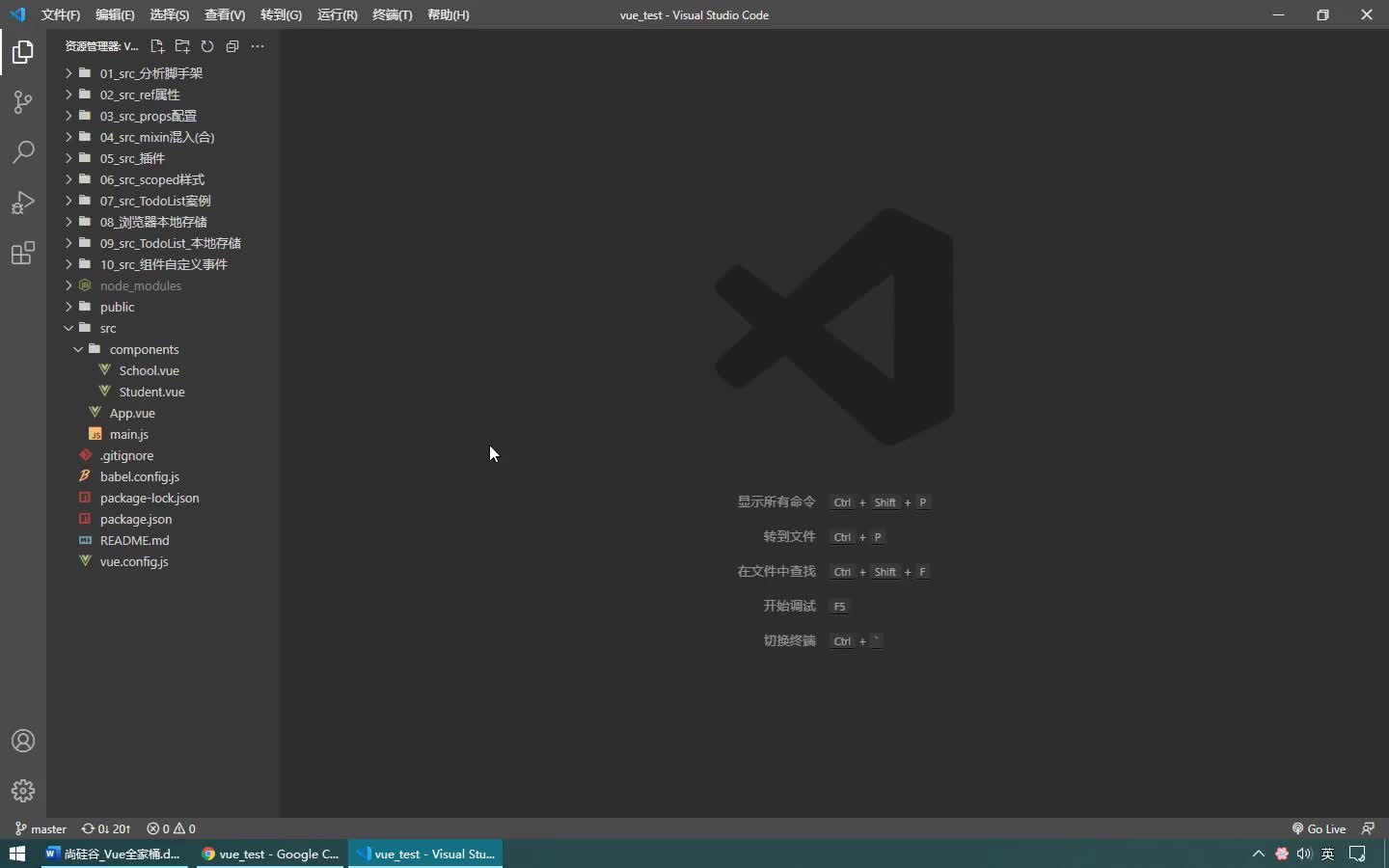1389x868 pixels.
Task: Show hidden tray icons chevron
Action: (x=1258, y=854)
